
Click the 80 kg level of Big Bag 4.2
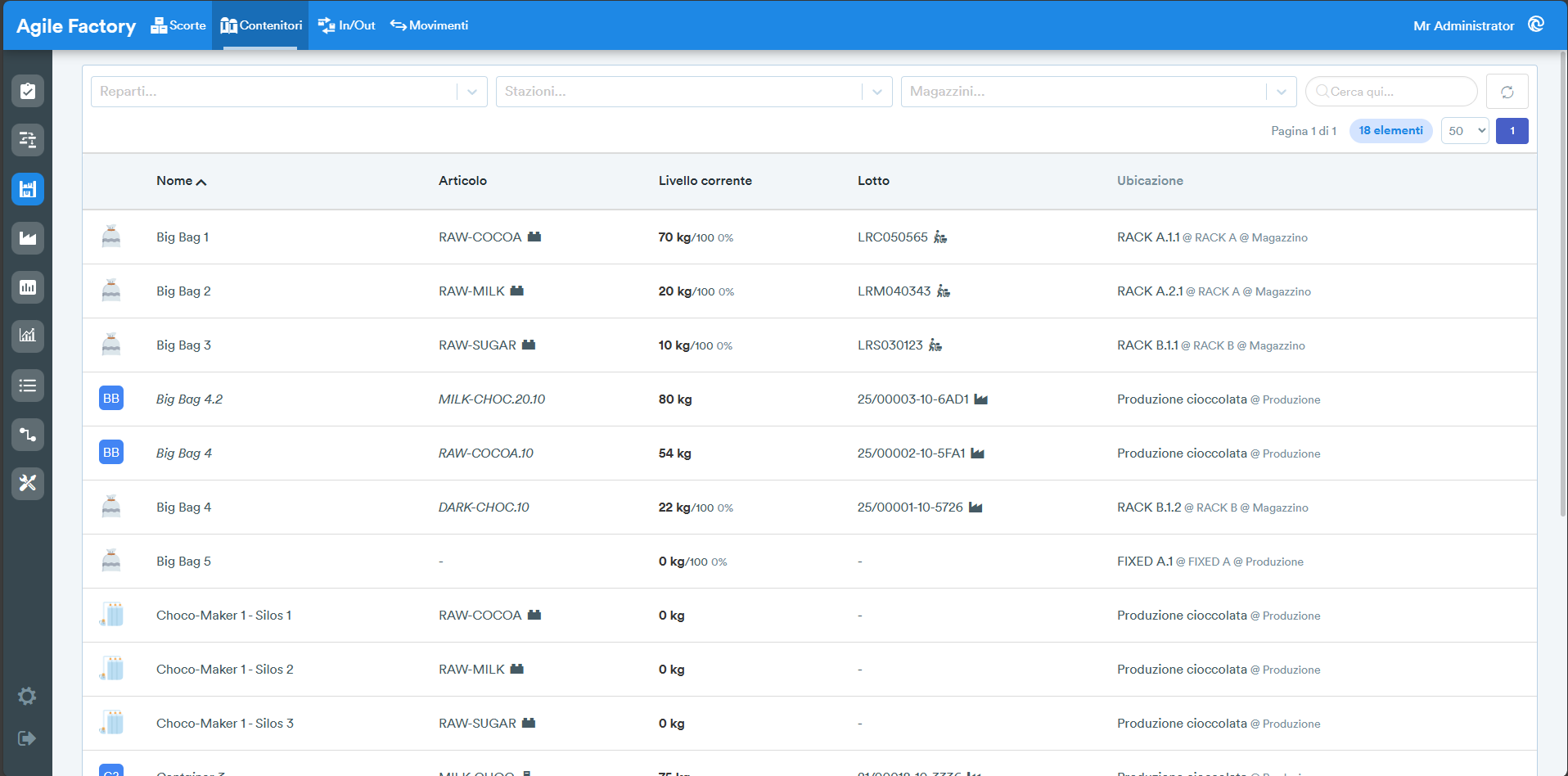[675, 399]
